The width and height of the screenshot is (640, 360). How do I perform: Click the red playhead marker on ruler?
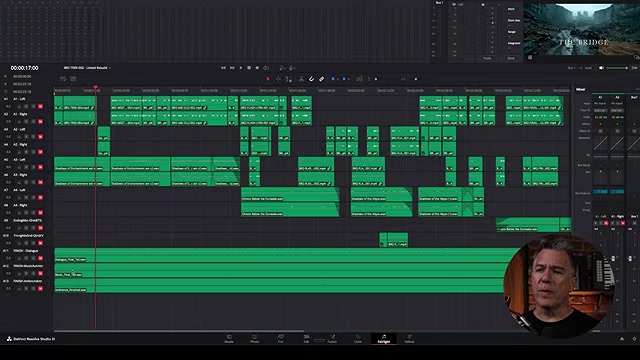[x=96, y=87]
